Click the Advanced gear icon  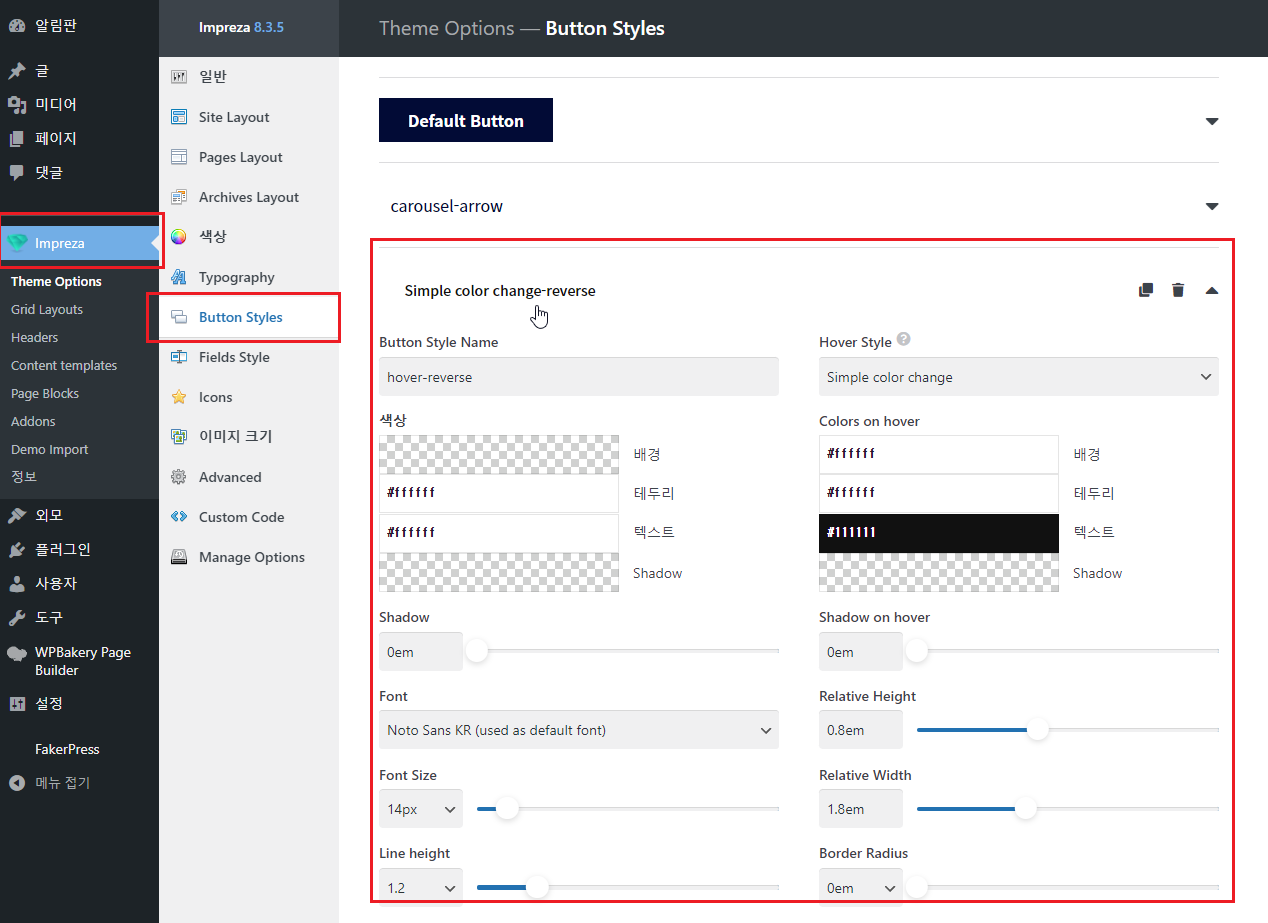(x=179, y=477)
